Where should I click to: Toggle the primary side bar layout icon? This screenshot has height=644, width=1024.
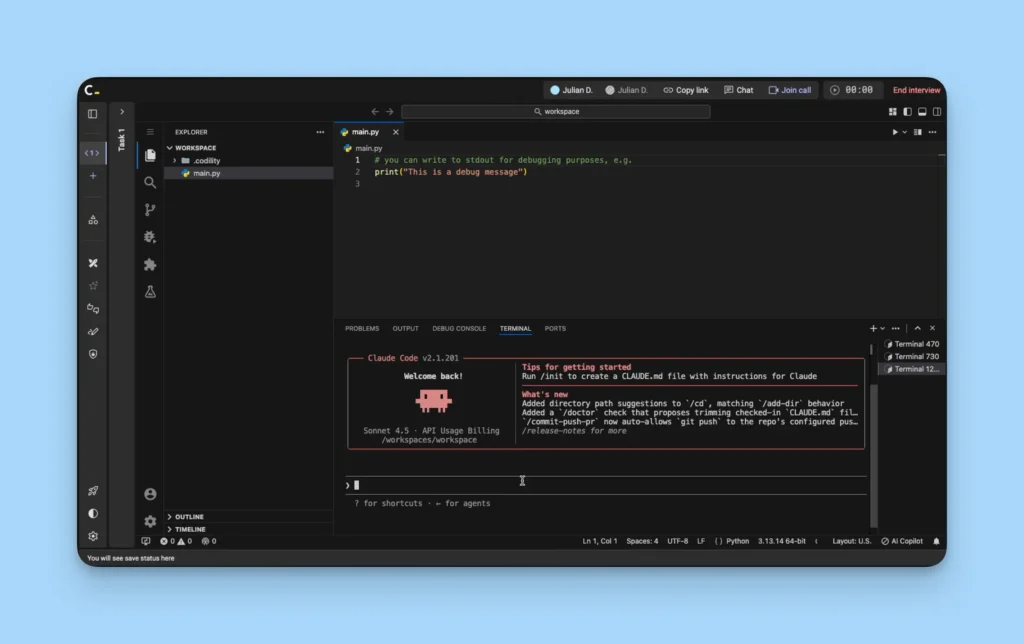pyautogui.click(x=908, y=112)
